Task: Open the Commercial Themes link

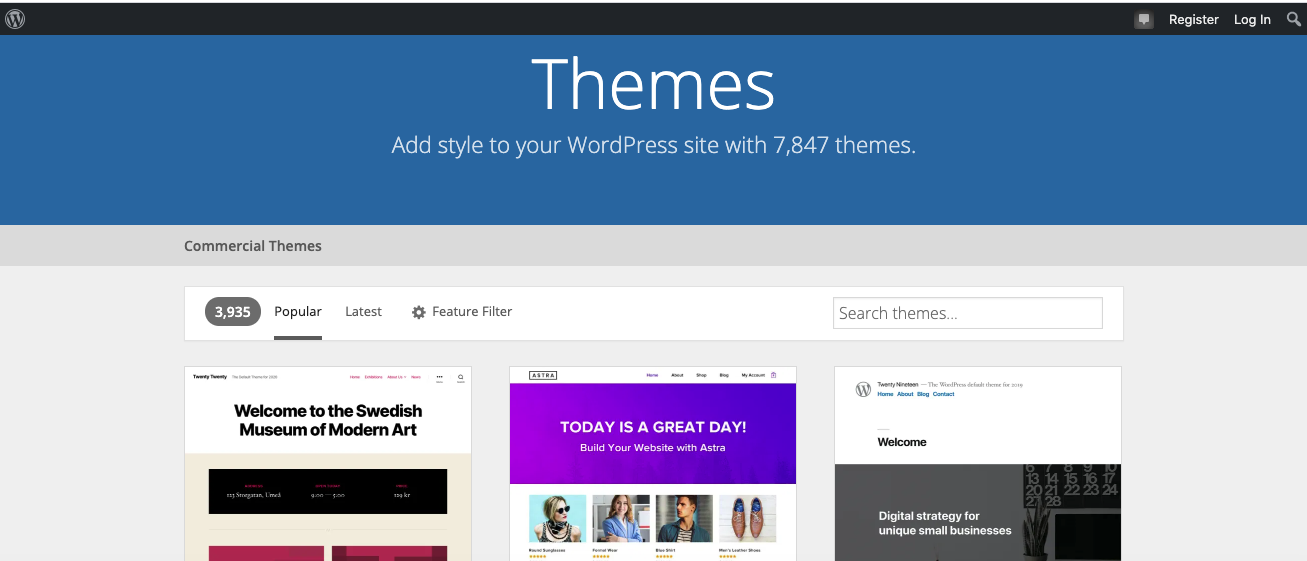Action: coord(253,246)
